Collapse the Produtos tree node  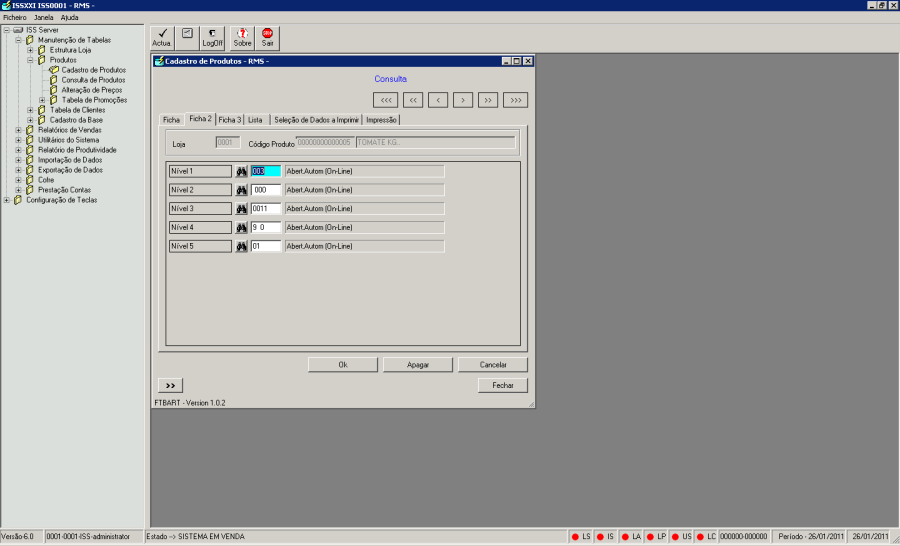pos(30,60)
